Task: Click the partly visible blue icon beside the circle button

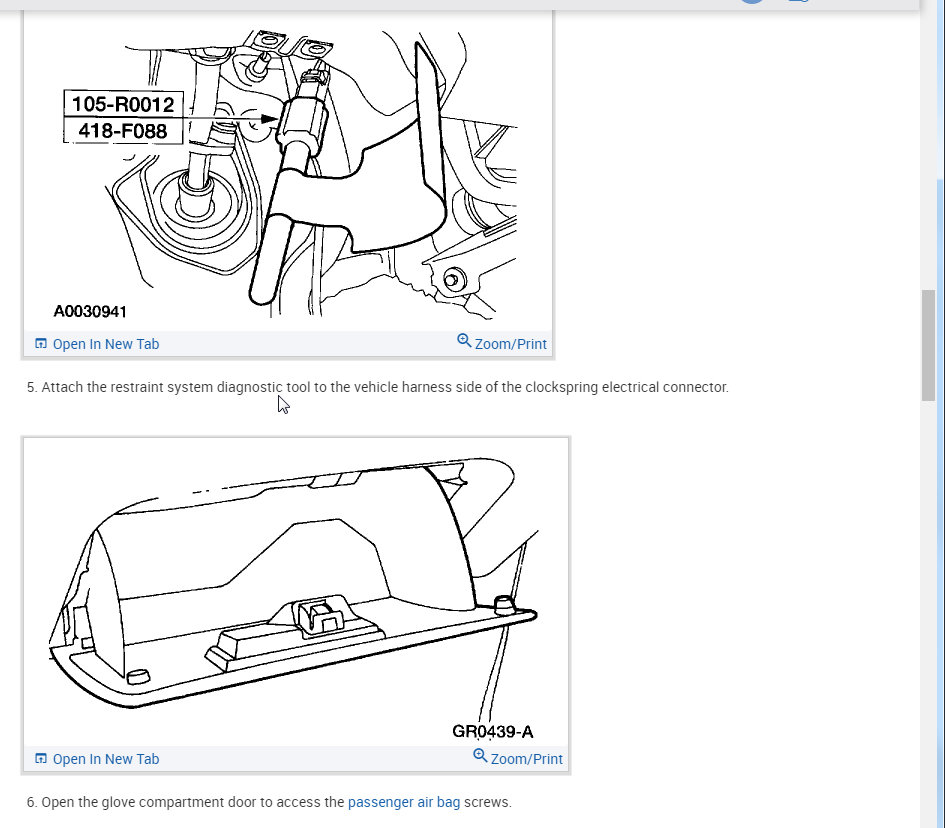Action: (799, 1)
